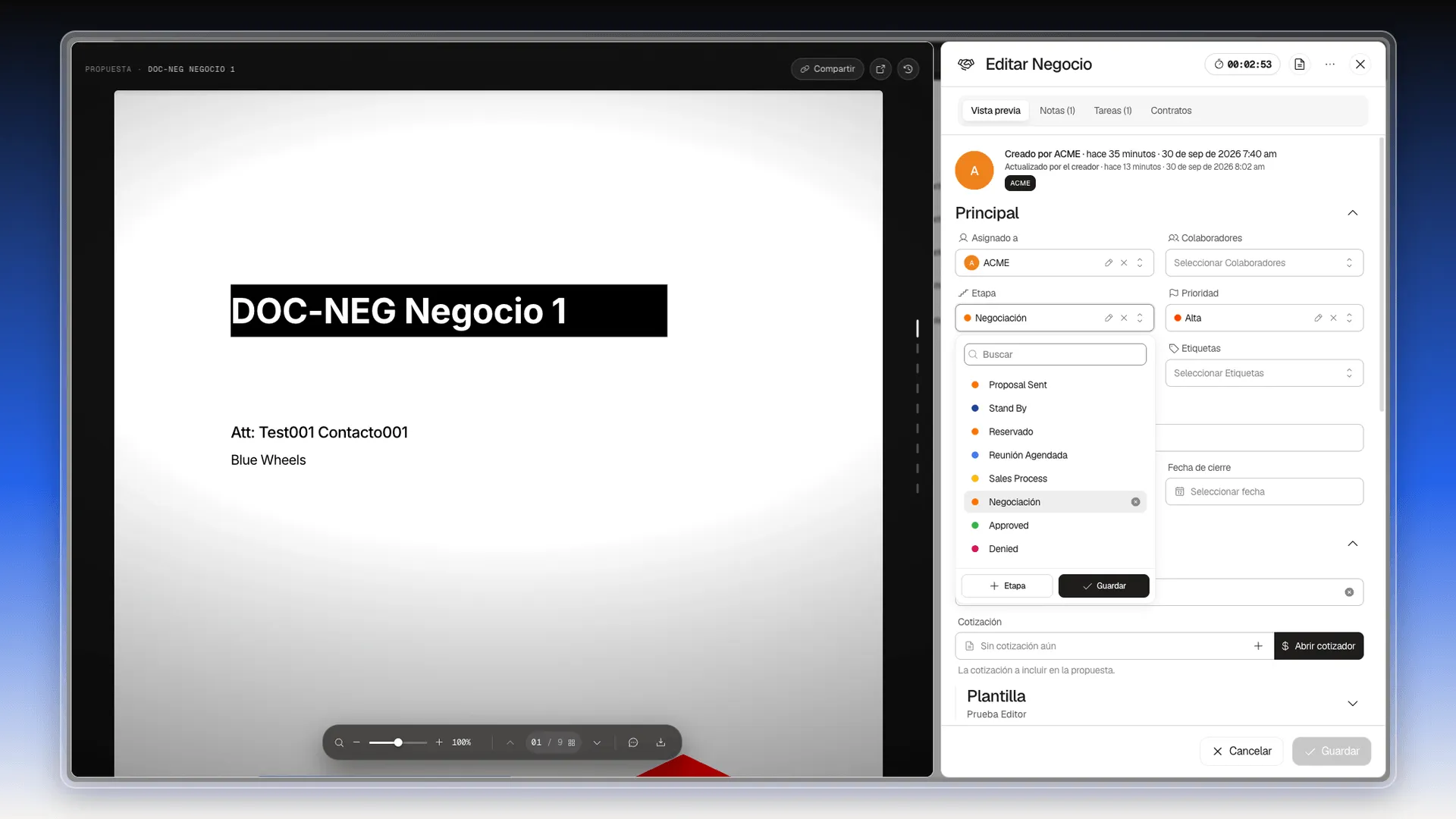Save stage selection with dark Guardar button
Screen dimensions: 1456x819
1103,586
